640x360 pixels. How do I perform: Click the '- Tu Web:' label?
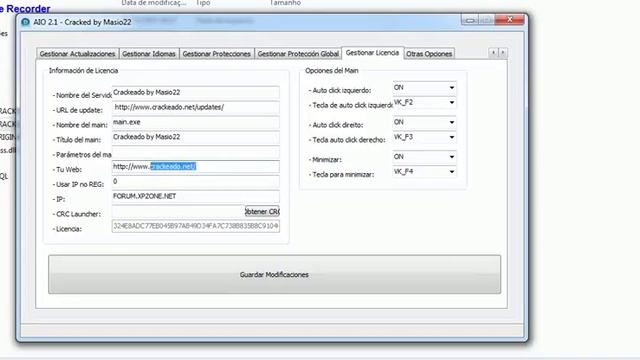[x=67, y=169]
